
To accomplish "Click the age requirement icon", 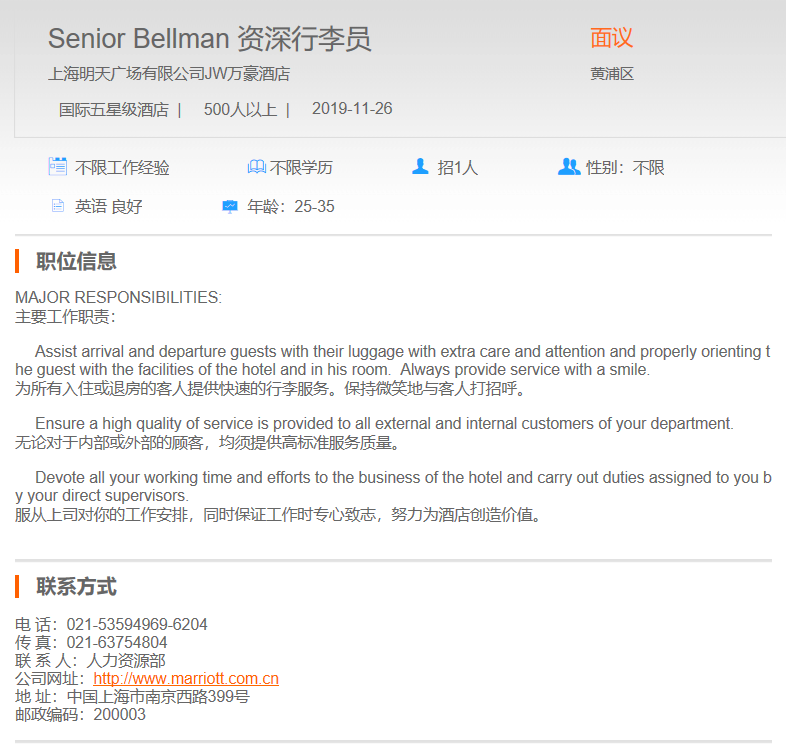I will tap(230, 206).
